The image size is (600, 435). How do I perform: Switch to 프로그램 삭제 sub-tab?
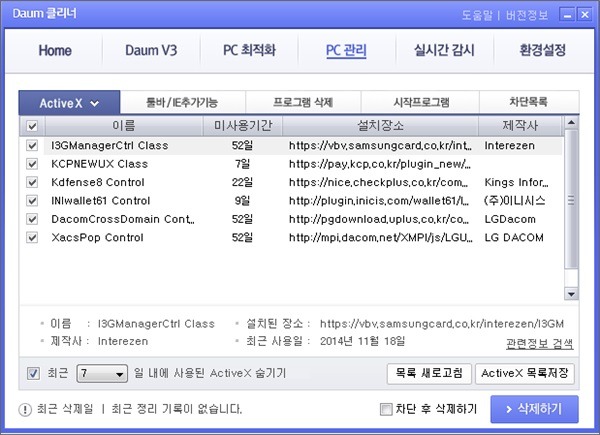[x=303, y=103]
